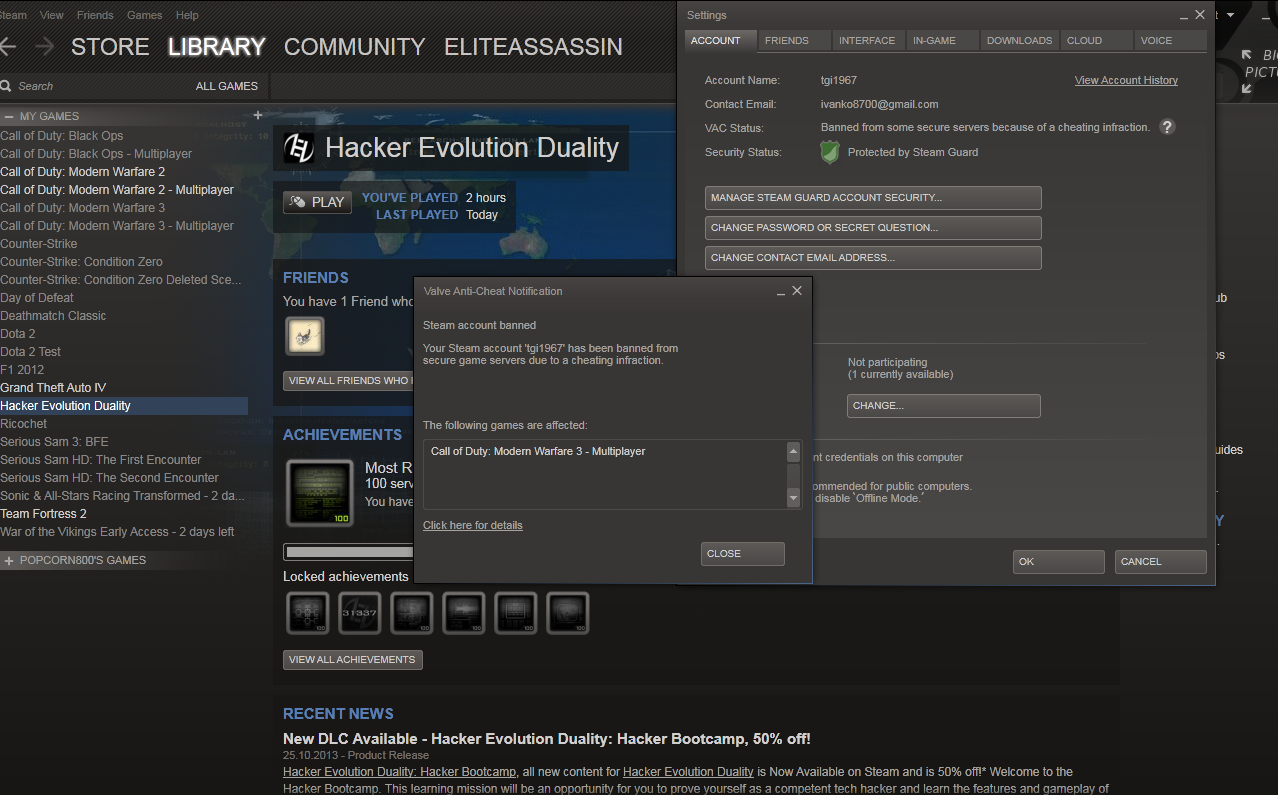This screenshot has height=795, width=1278.
Task: Switch to the In-Game settings tab
Action: 944,40
